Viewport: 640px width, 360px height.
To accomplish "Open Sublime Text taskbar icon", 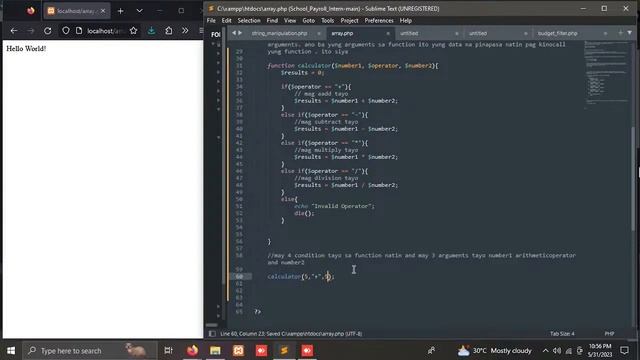I will (284, 350).
